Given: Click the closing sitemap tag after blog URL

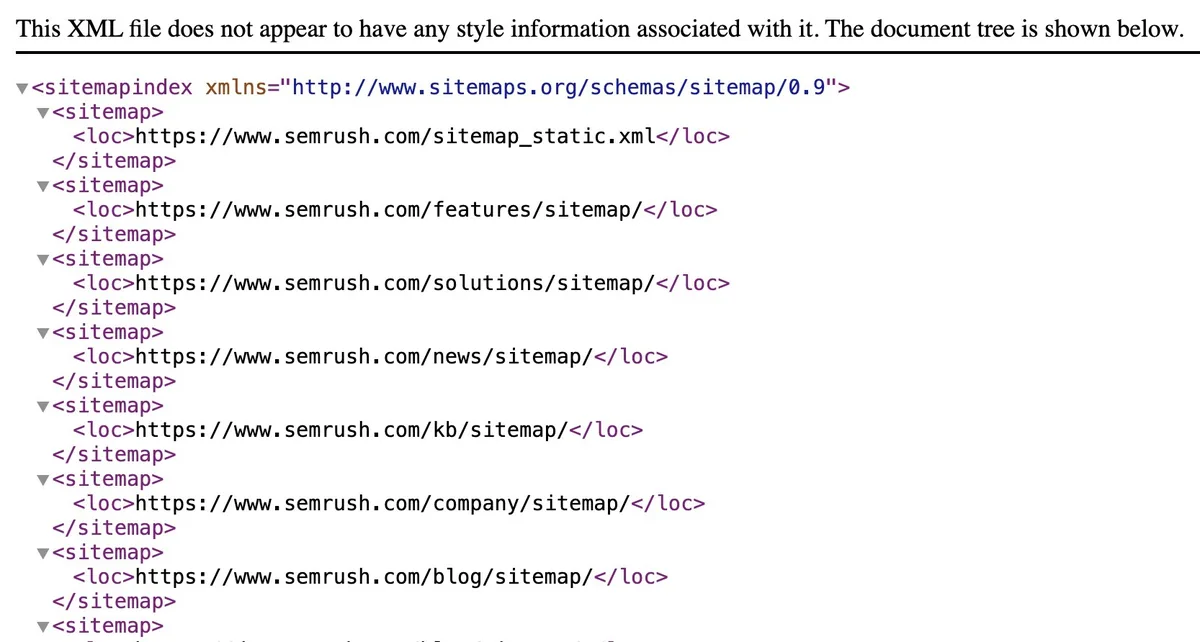Looking at the screenshot, I should (114, 601).
